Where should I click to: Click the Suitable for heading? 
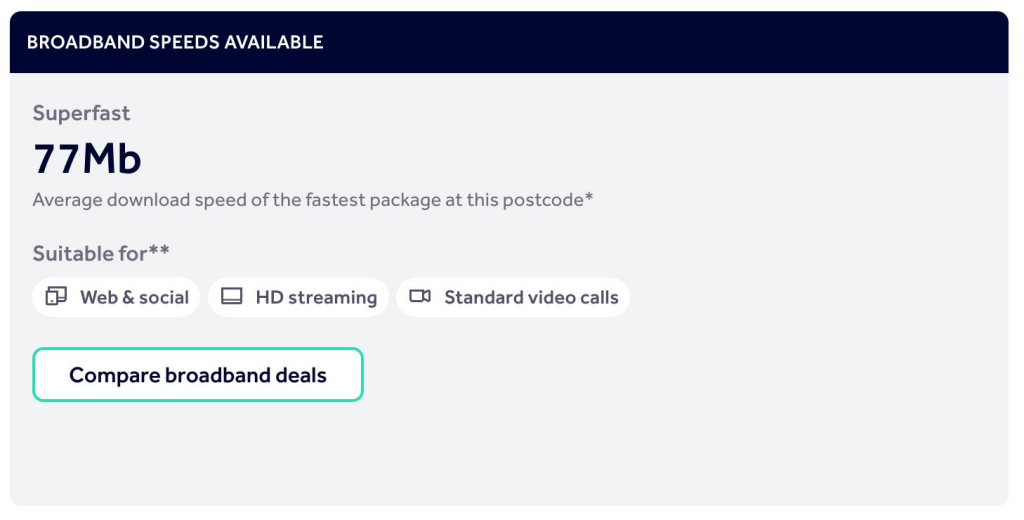[101, 253]
